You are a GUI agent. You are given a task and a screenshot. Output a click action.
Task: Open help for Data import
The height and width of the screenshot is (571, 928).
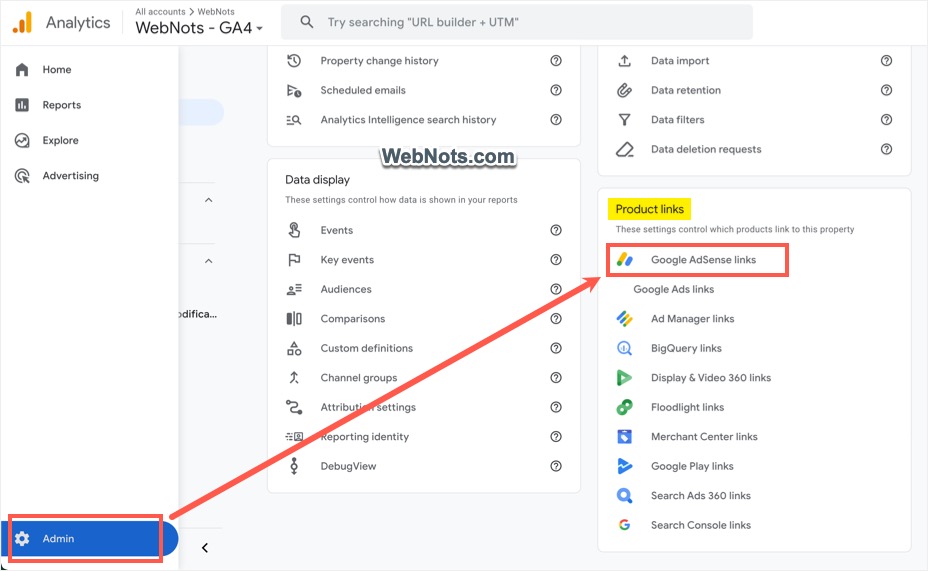[x=886, y=61]
